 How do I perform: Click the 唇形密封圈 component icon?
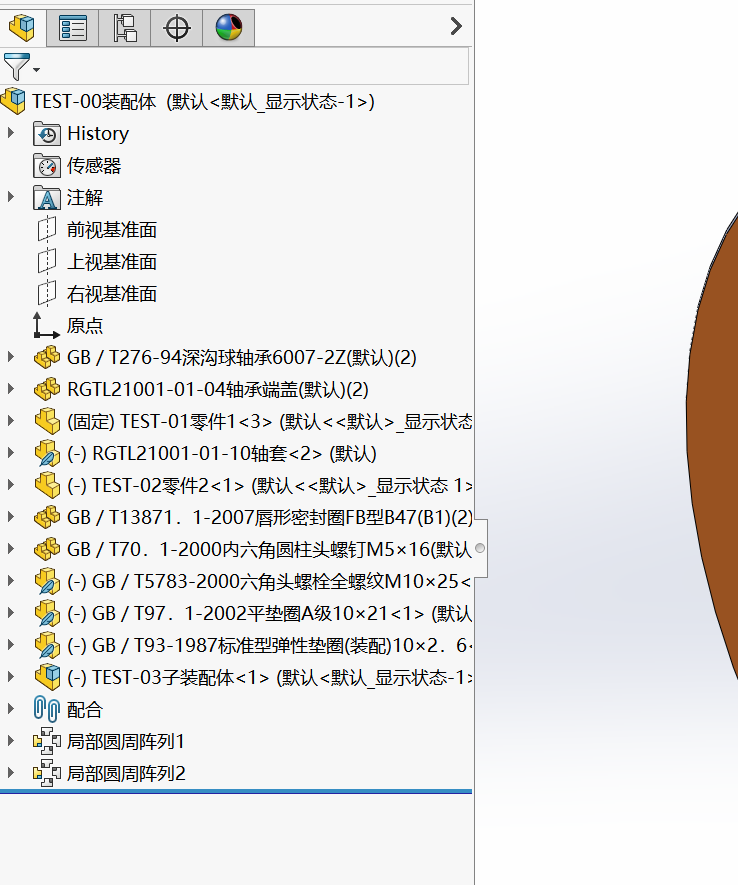coord(47,517)
